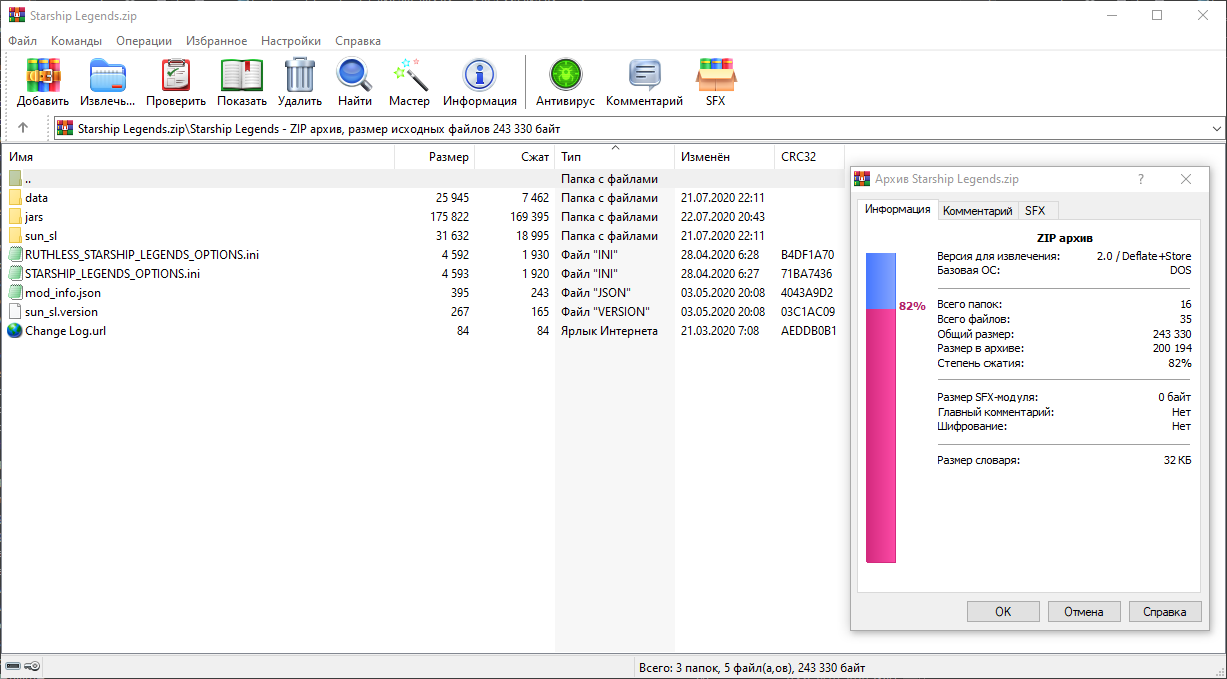The height and width of the screenshot is (679, 1227).
Task: Click the 'Степень сжатия' label in dialog
Action: (981, 363)
